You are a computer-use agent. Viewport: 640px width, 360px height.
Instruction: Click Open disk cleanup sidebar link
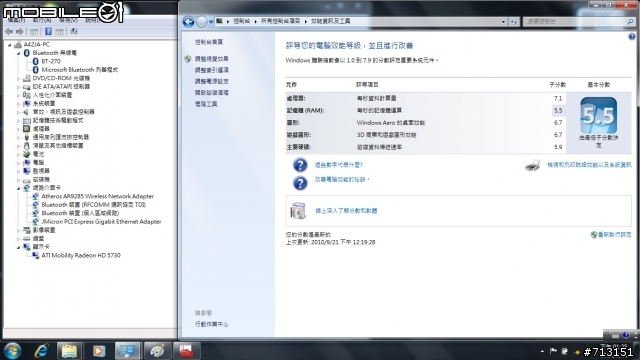click(211, 93)
